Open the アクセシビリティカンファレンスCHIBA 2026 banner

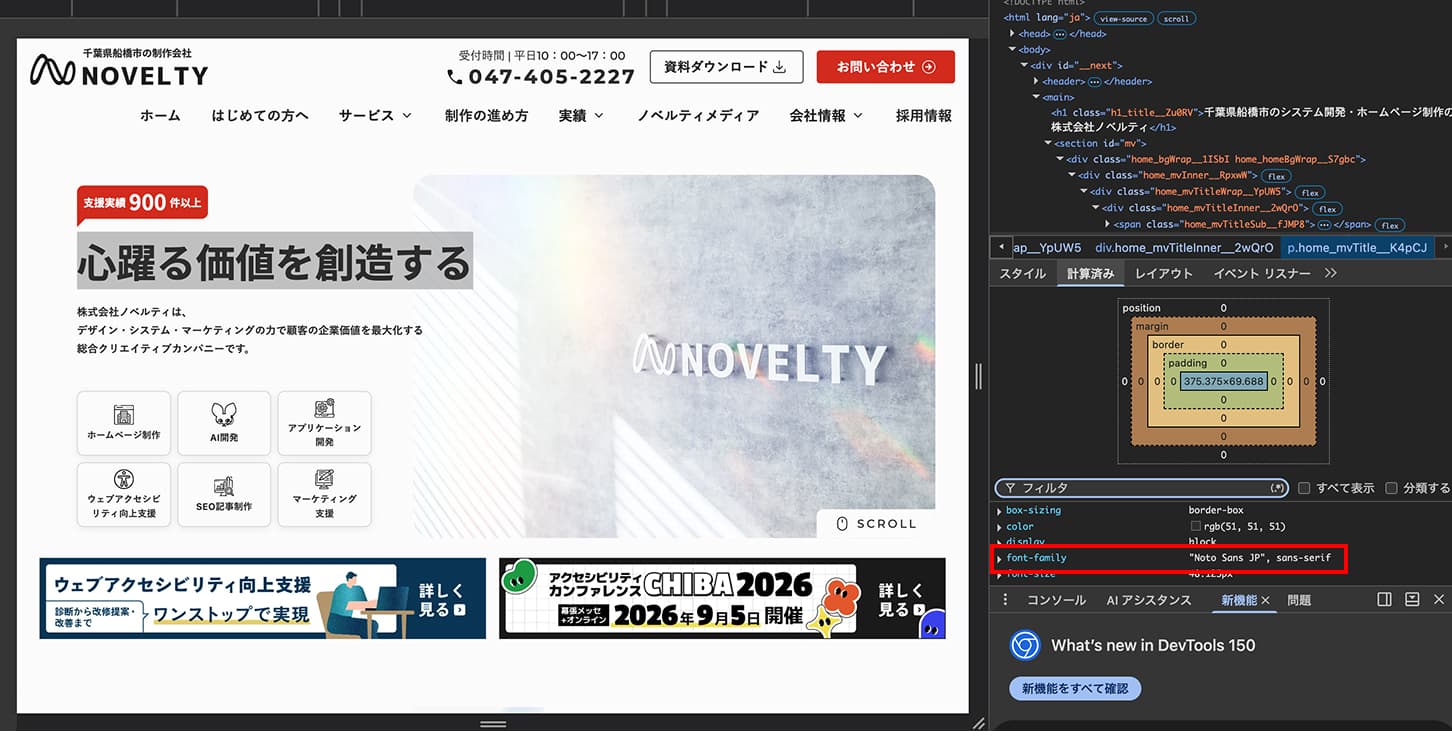pos(722,598)
